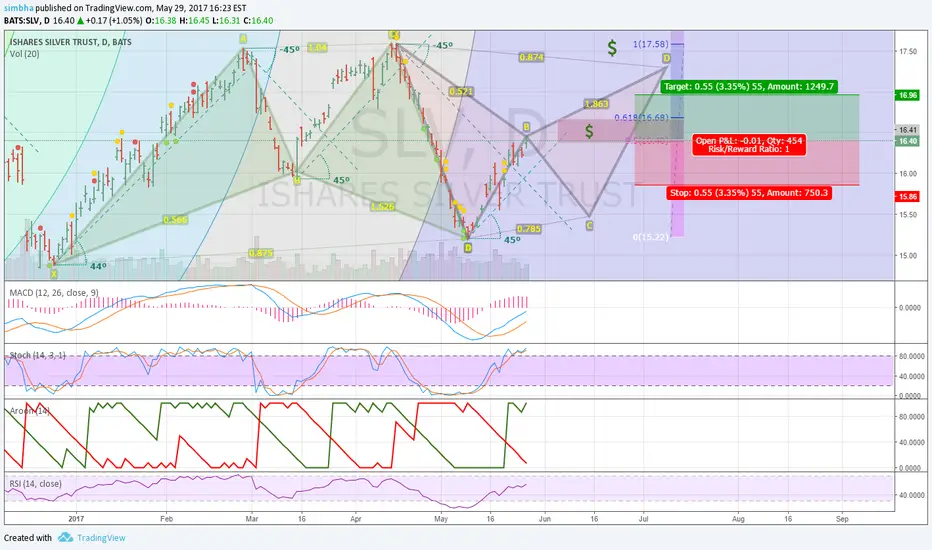Viewport: 932px width, 550px height.
Task: Click the 0.785 pattern ratio label
Action: coord(528,229)
